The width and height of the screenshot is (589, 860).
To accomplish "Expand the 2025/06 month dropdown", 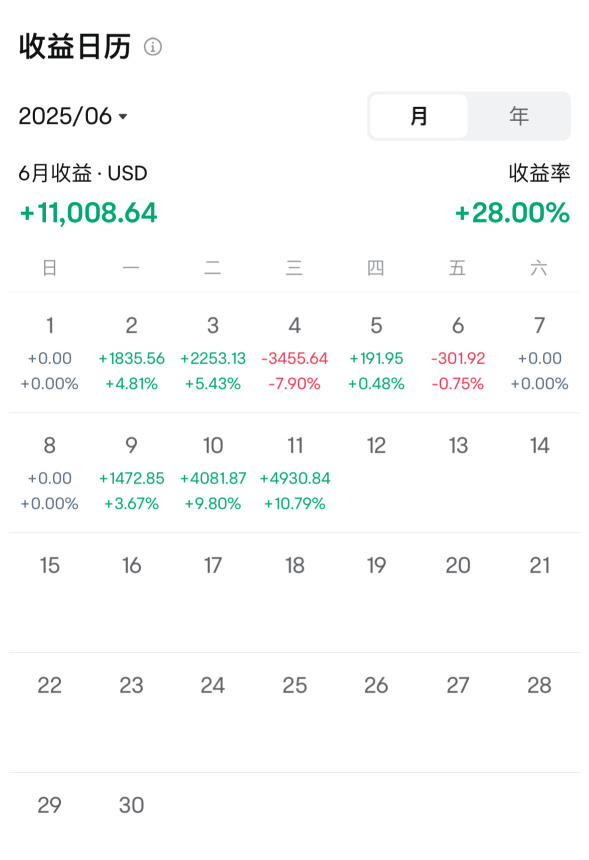I will pos(73,116).
